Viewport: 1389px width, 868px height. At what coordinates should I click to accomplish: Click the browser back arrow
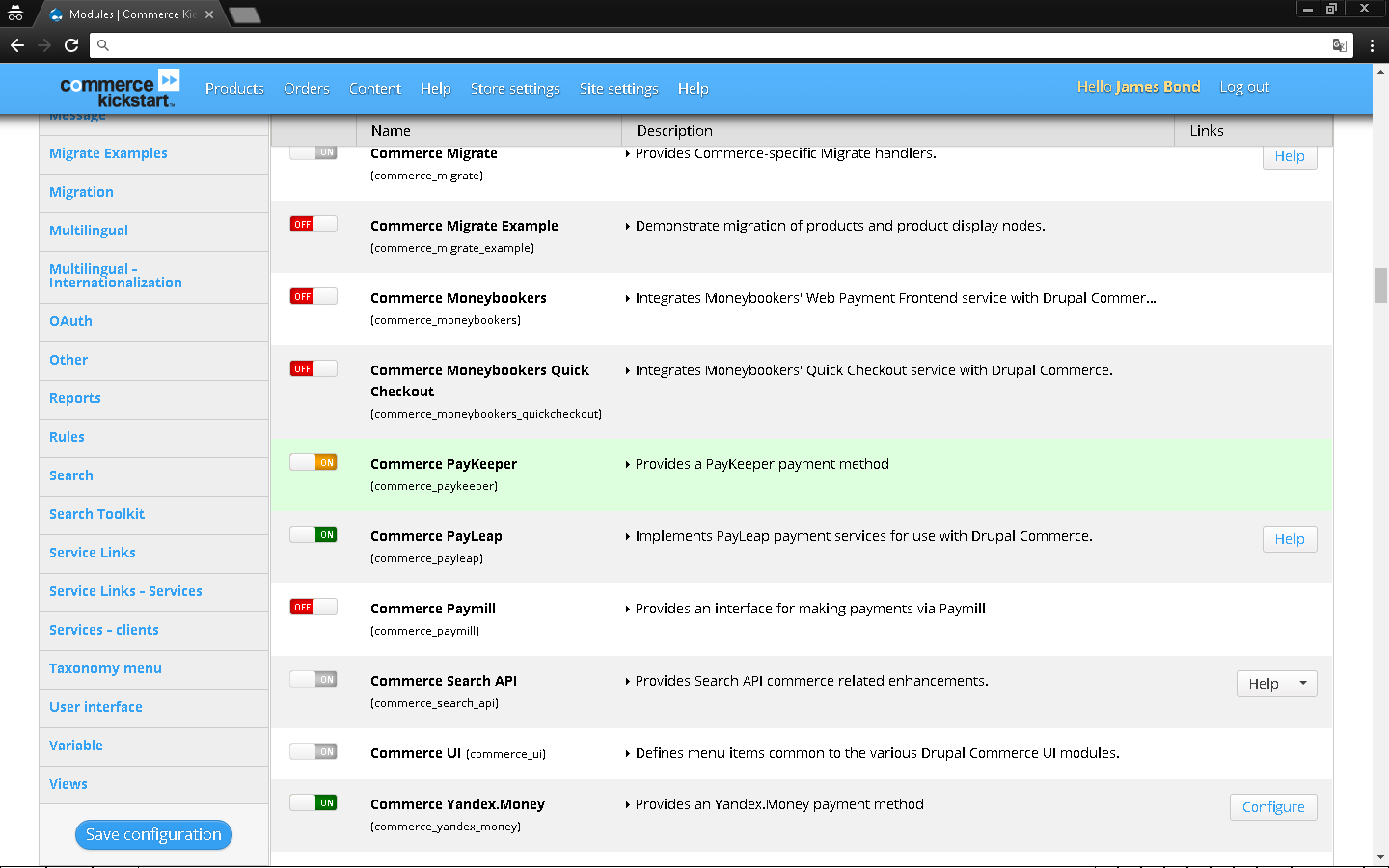[x=17, y=45]
